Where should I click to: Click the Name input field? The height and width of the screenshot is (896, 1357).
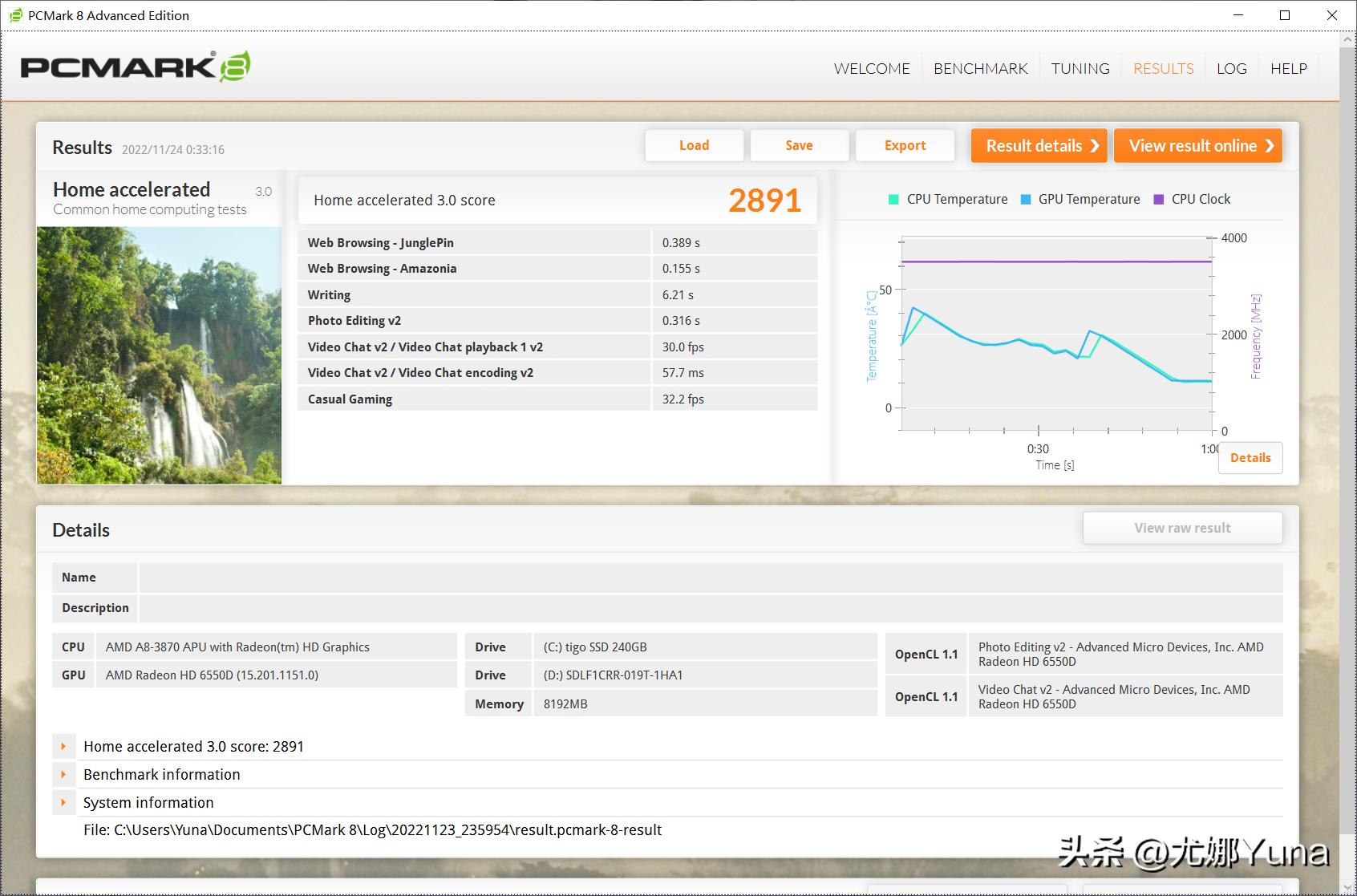pos(710,578)
